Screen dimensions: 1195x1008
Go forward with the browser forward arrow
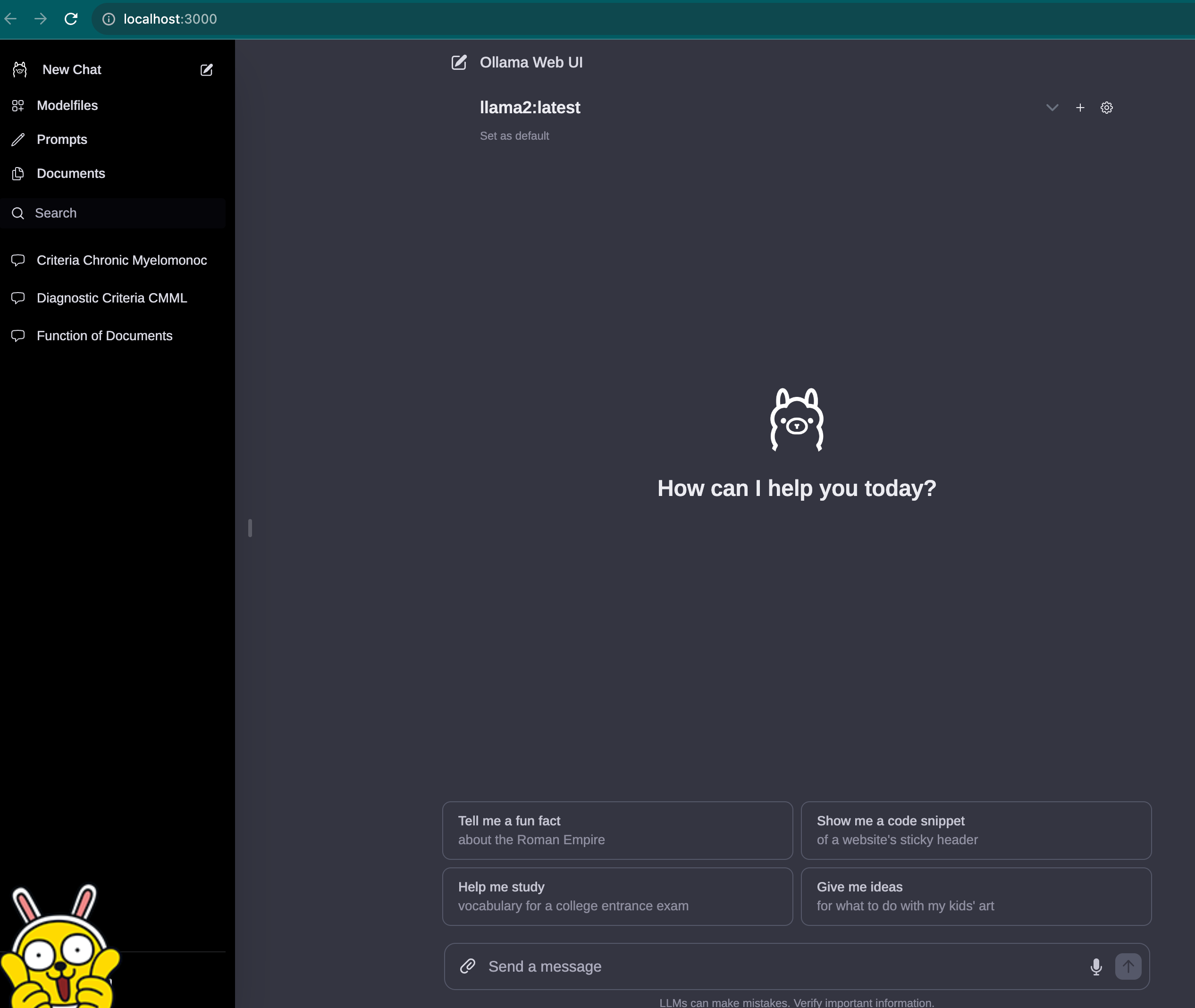[40, 19]
